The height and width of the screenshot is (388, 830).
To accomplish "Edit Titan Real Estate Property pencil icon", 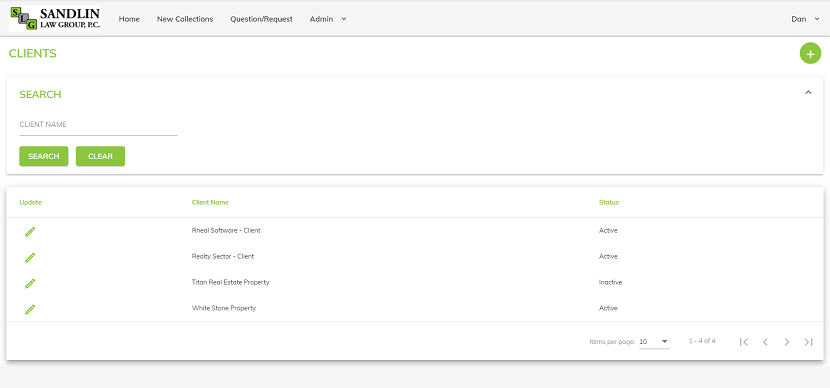I will (x=30, y=283).
